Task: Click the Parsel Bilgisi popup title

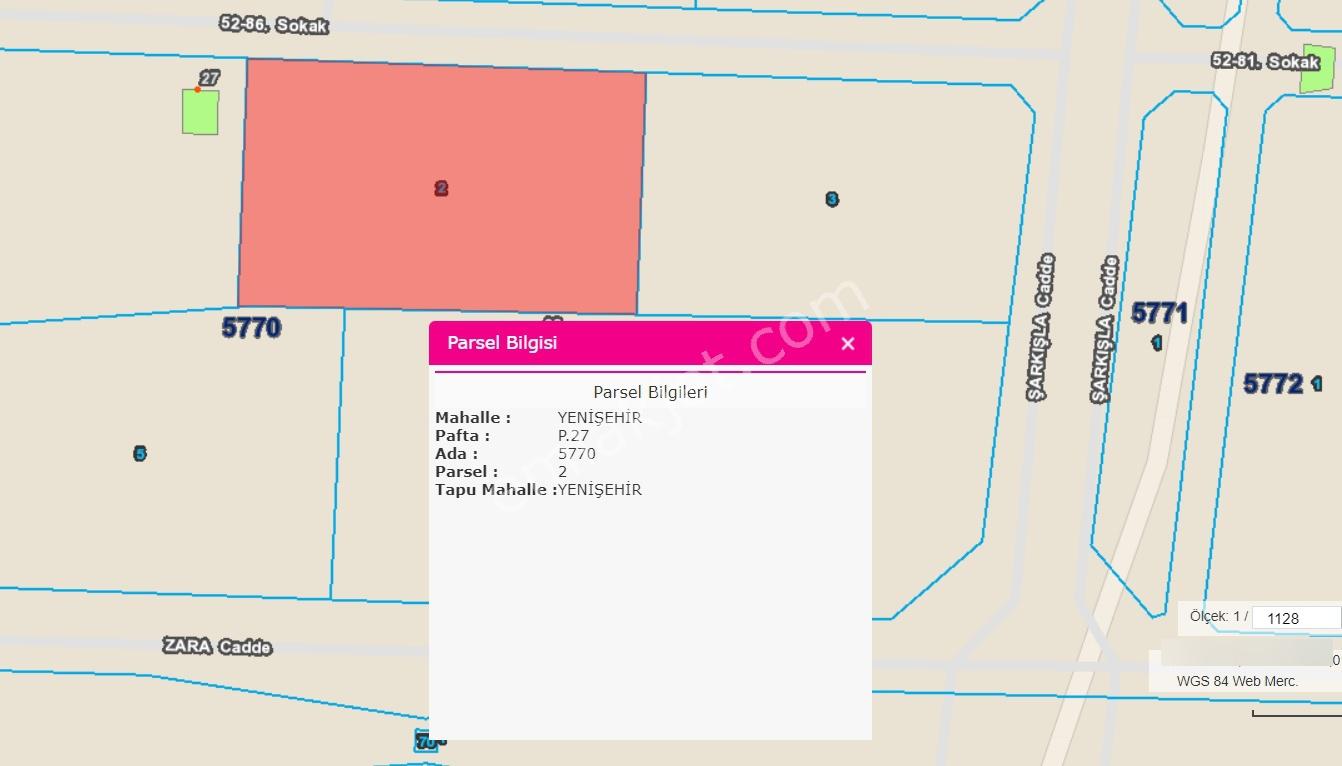Action: [x=502, y=343]
